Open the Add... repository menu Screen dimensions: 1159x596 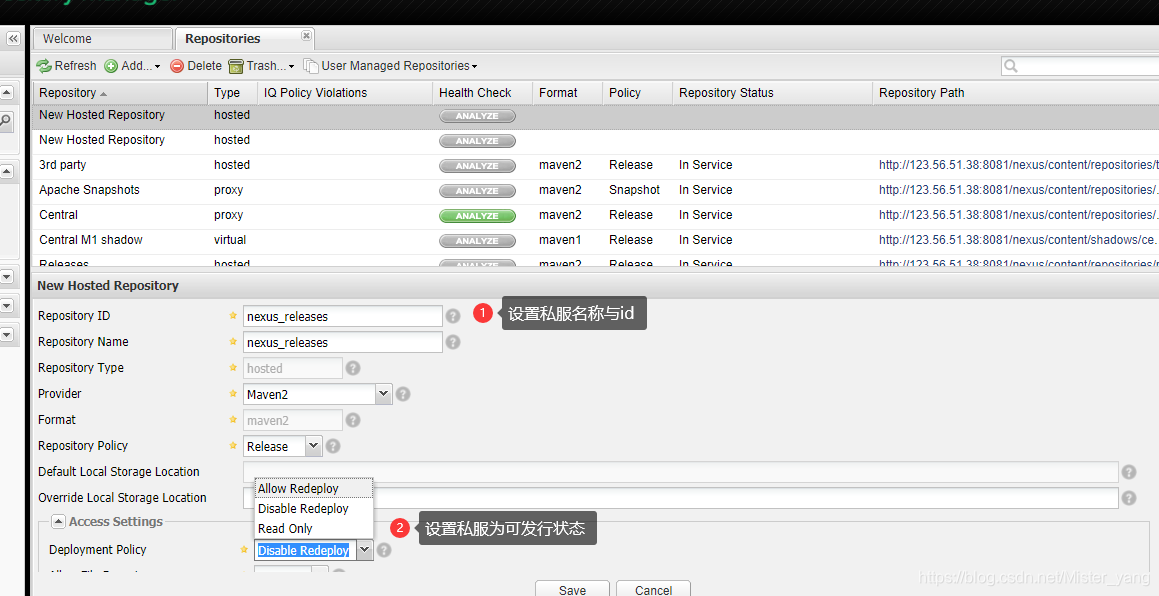(132, 66)
